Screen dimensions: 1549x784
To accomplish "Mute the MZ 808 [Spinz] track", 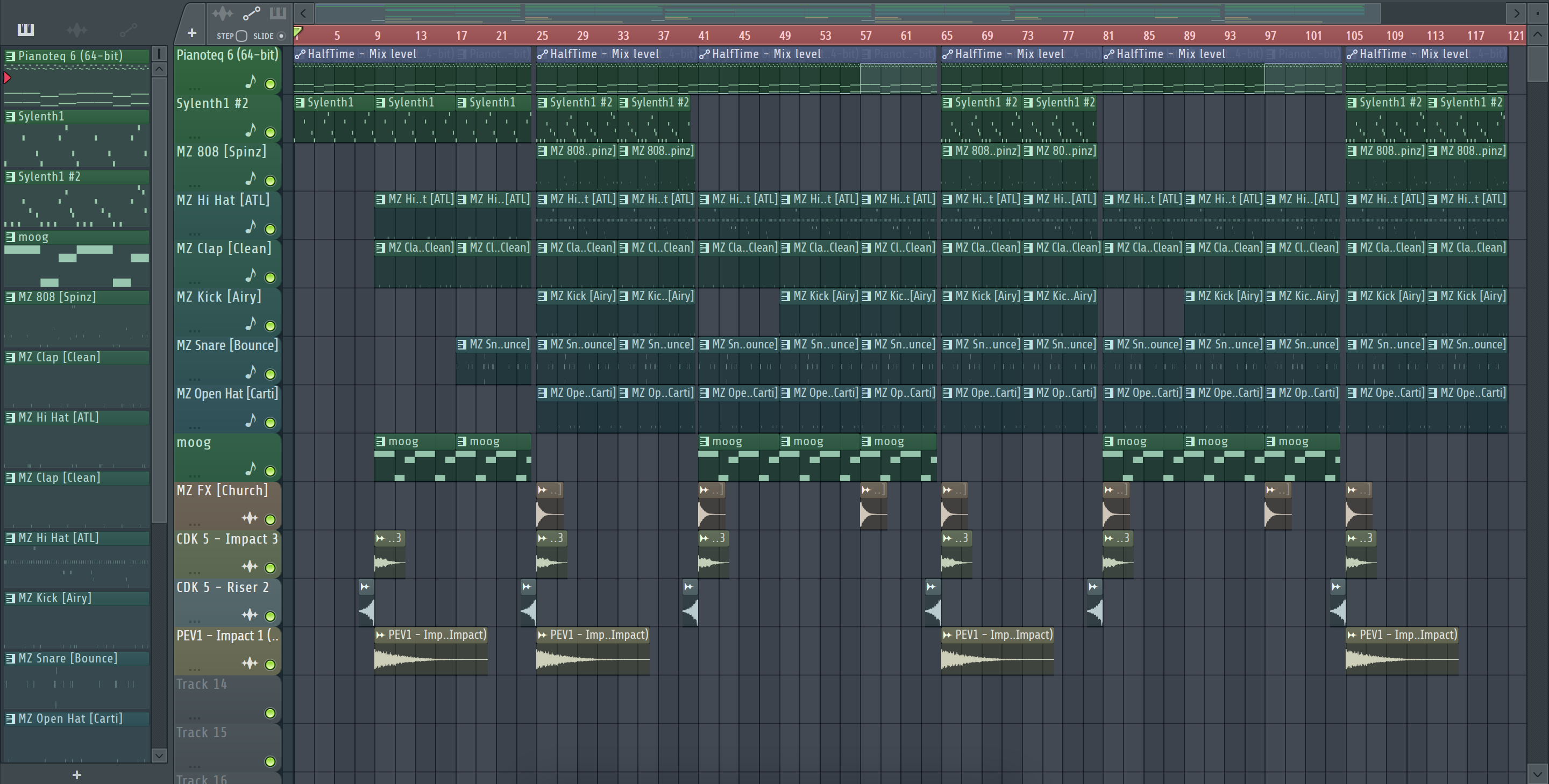I will coord(271,181).
